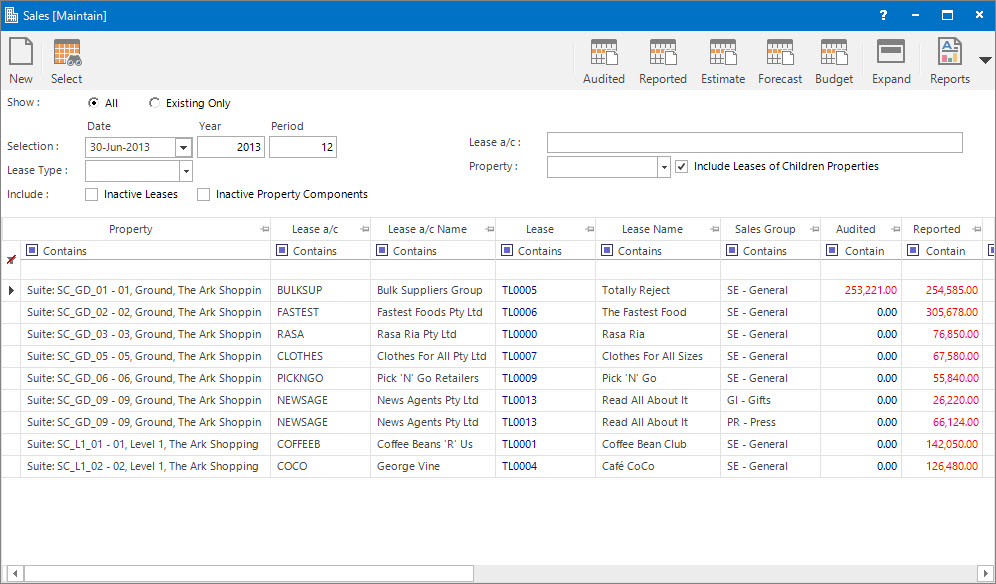Select the Existing Only radio button
The height and width of the screenshot is (584, 996).
(155, 103)
